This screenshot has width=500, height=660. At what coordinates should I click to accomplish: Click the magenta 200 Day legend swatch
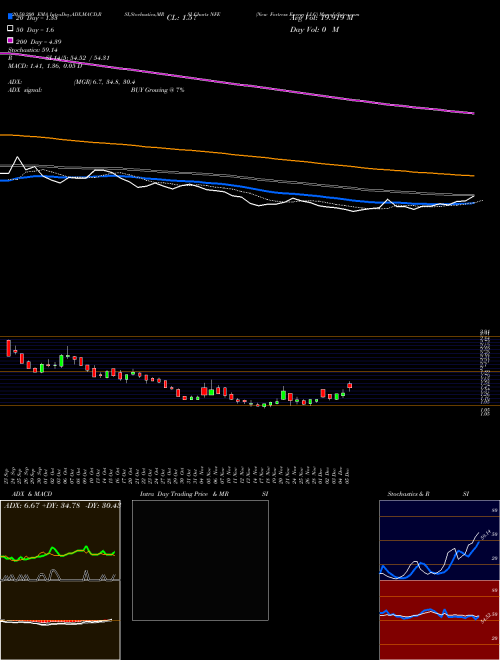10,41
